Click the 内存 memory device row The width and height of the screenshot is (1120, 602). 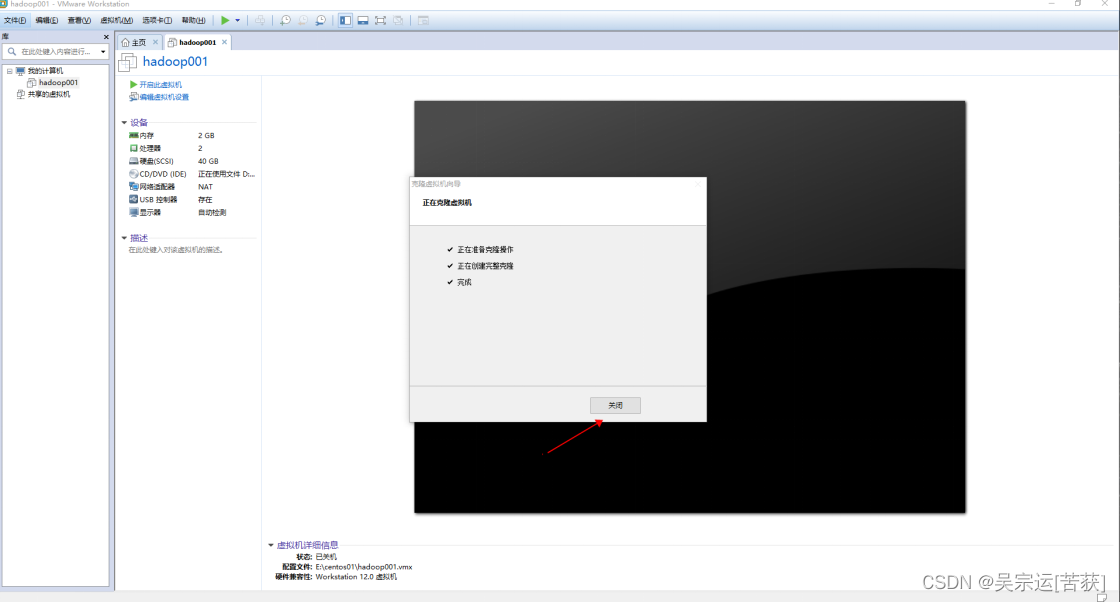pyautogui.click(x=191, y=135)
